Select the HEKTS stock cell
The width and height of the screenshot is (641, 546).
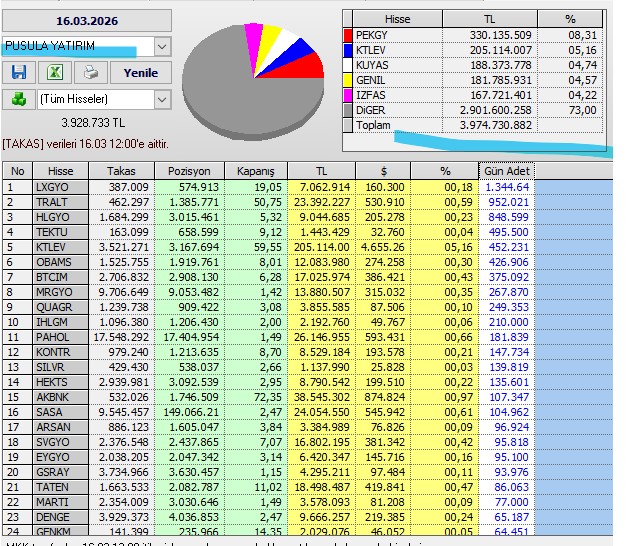point(61,382)
